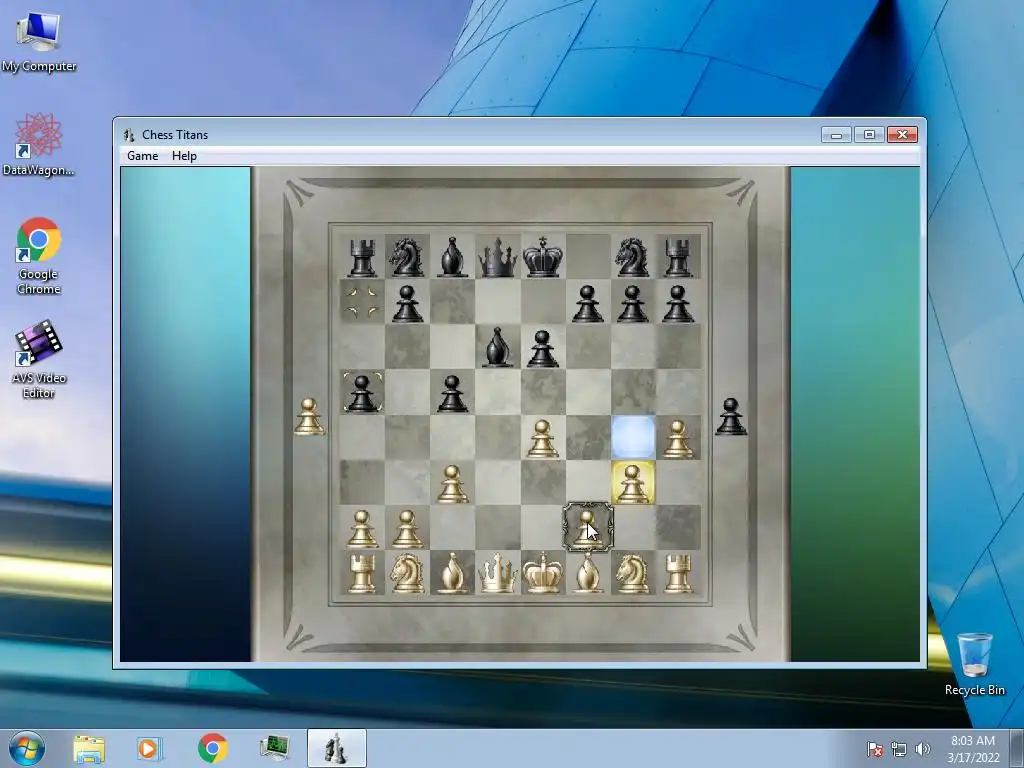Select the white pawn on e4
1024x768 pixels.
coord(543,438)
